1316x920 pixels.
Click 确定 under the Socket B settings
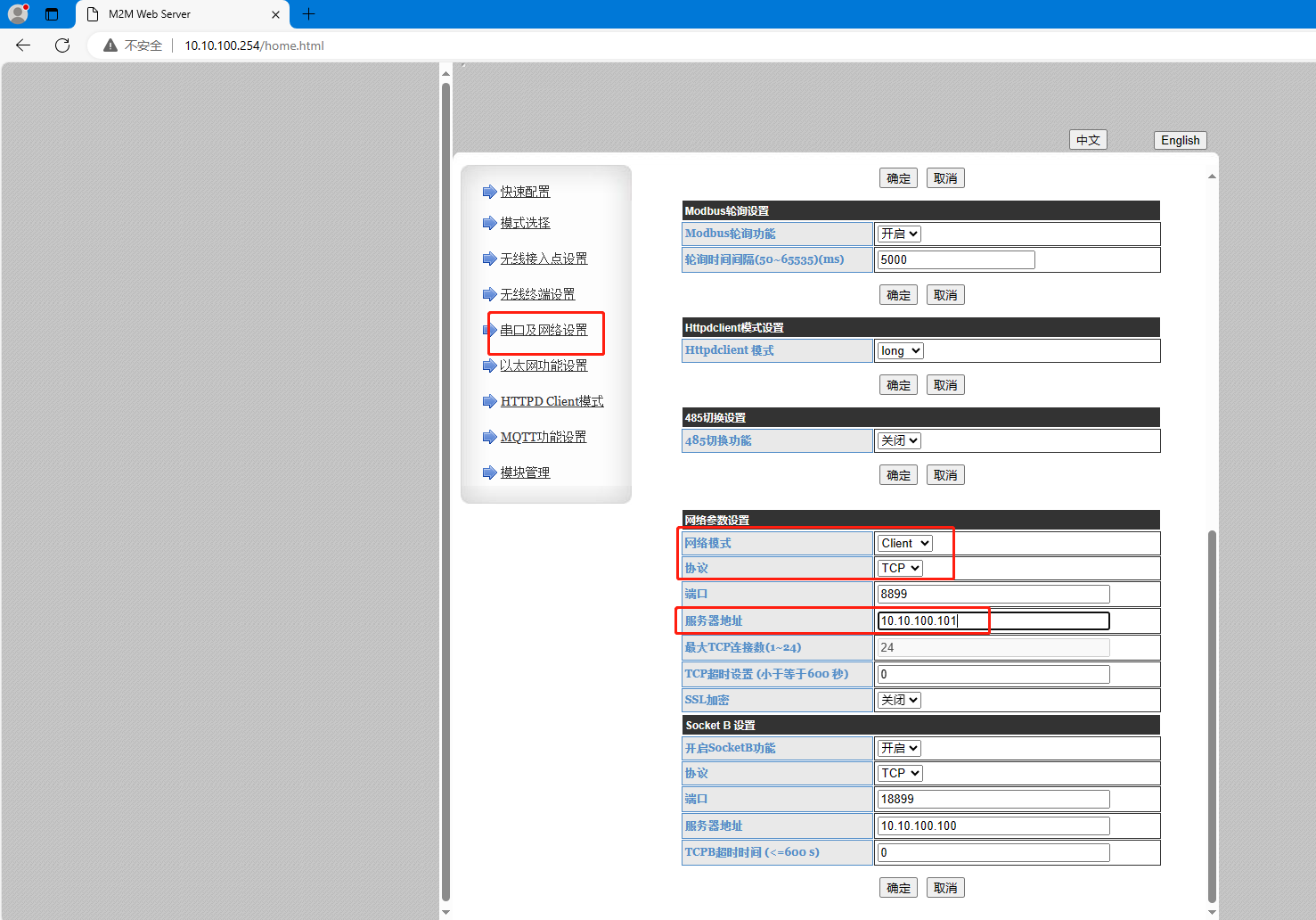click(898, 888)
